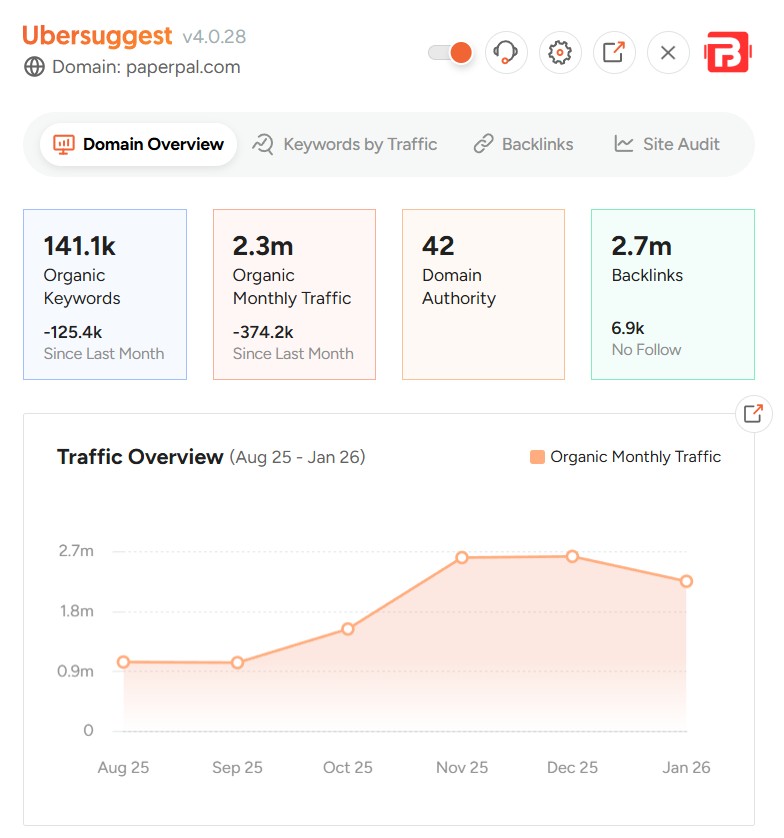Click the Organic Monthly Traffic legend swatch
This screenshot has height=838, width=784.
pyautogui.click(x=537, y=457)
